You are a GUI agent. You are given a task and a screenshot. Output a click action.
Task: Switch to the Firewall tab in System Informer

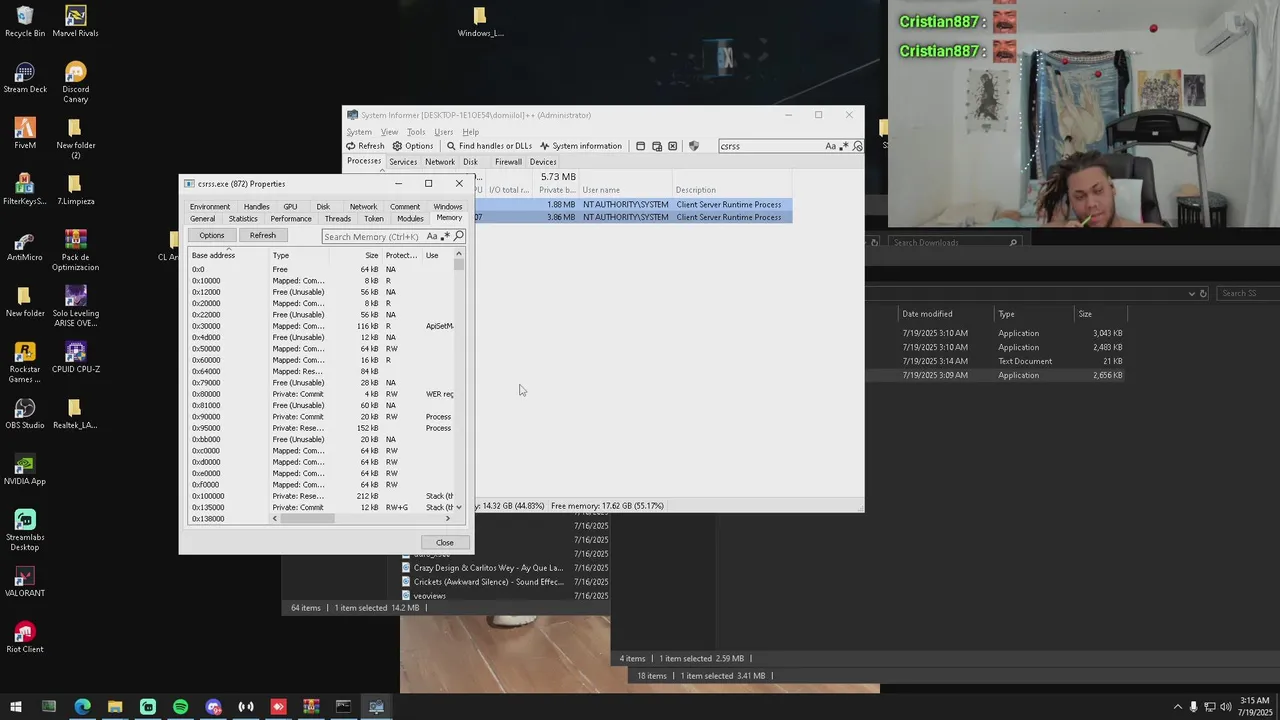tap(508, 162)
